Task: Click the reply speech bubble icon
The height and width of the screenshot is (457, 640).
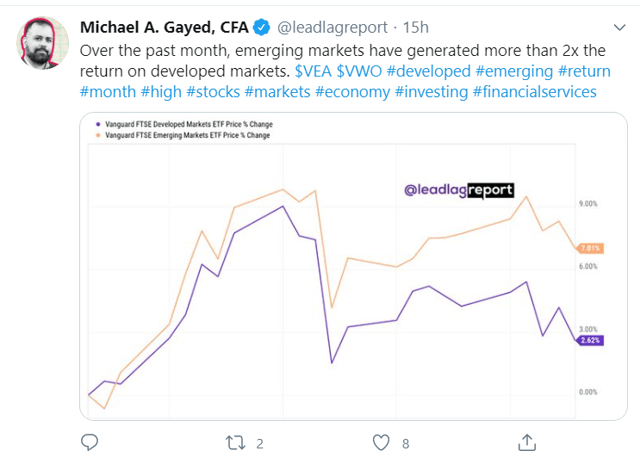Action: click(89, 442)
